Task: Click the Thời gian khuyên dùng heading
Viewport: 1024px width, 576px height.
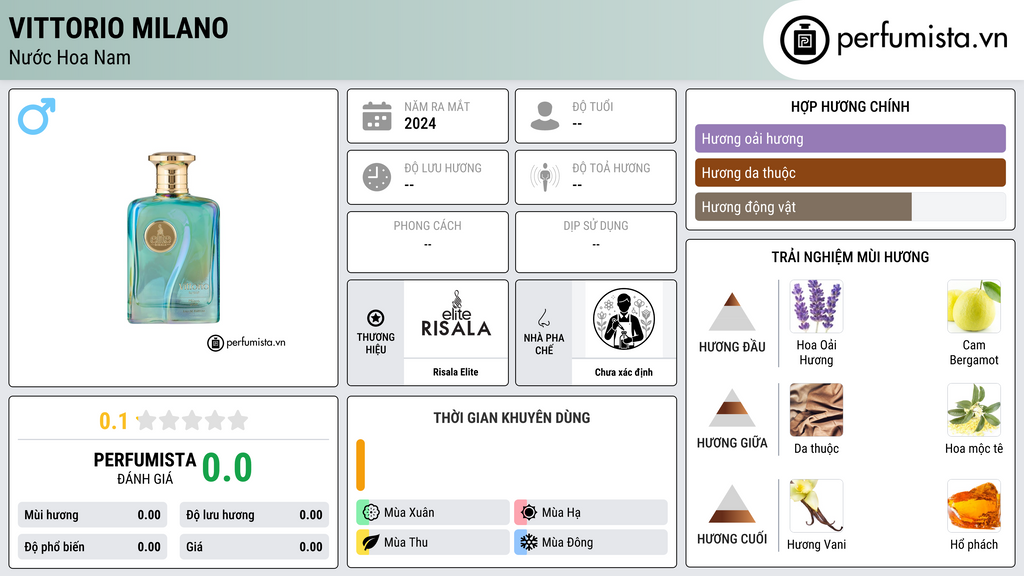Action: click(511, 417)
